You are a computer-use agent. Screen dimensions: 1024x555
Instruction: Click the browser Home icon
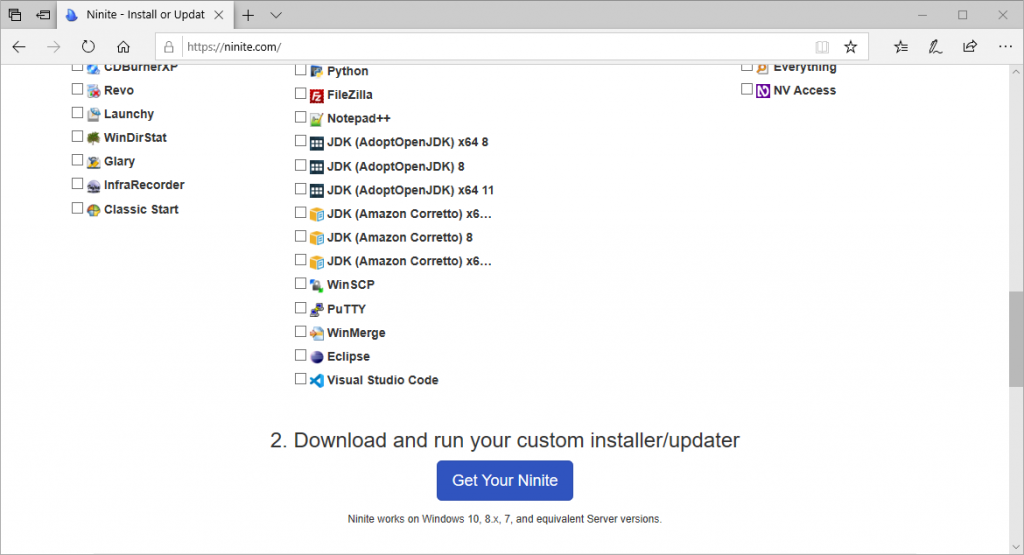click(x=123, y=46)
